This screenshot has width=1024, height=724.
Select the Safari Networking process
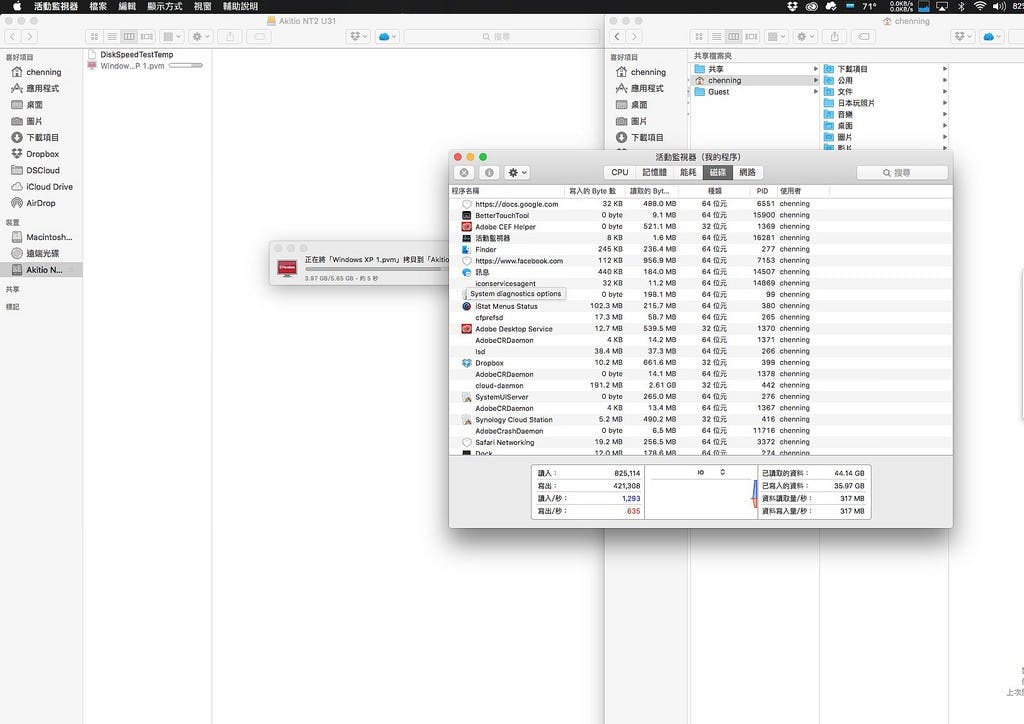tap(701, 442)
